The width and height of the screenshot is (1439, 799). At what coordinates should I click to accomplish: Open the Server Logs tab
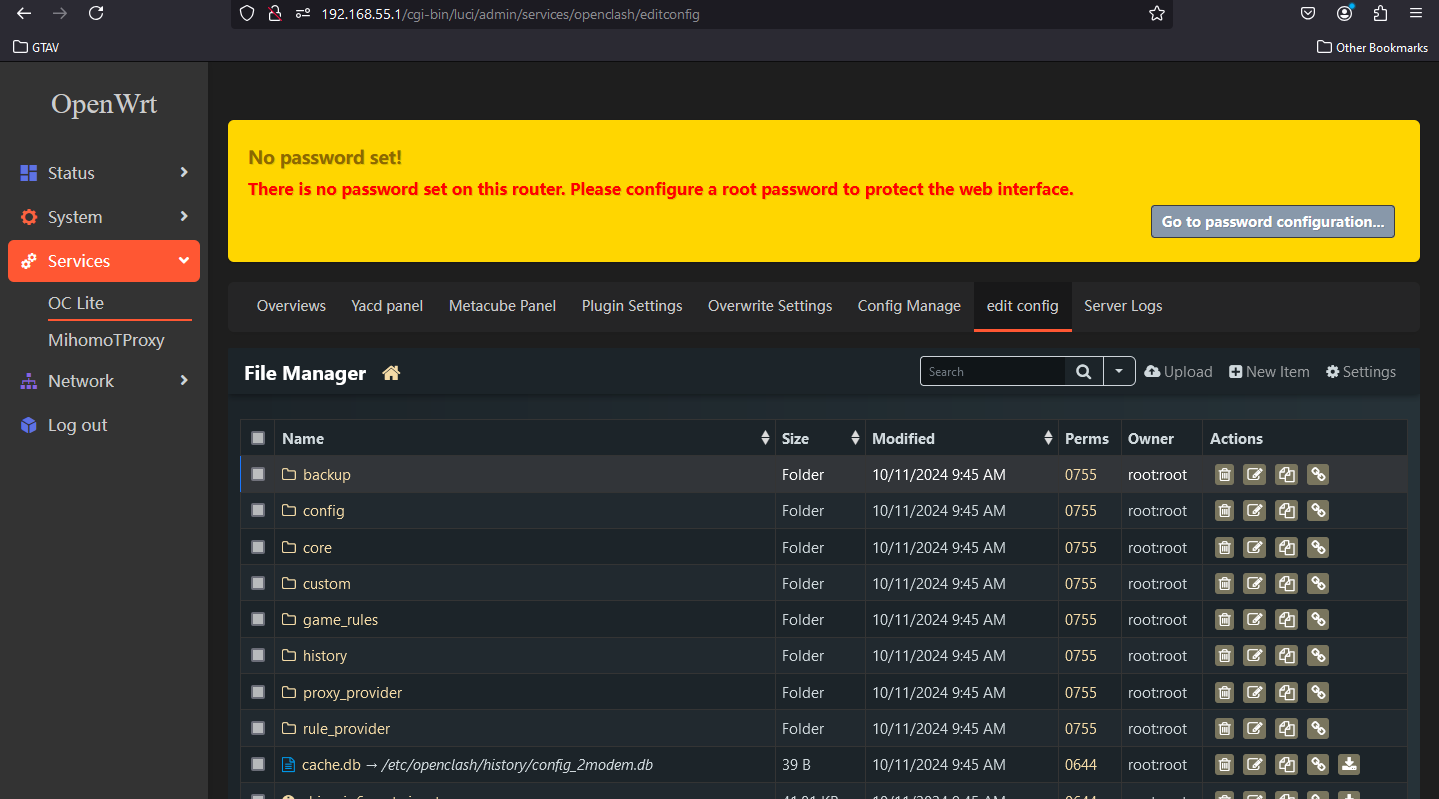(1123, 306)
